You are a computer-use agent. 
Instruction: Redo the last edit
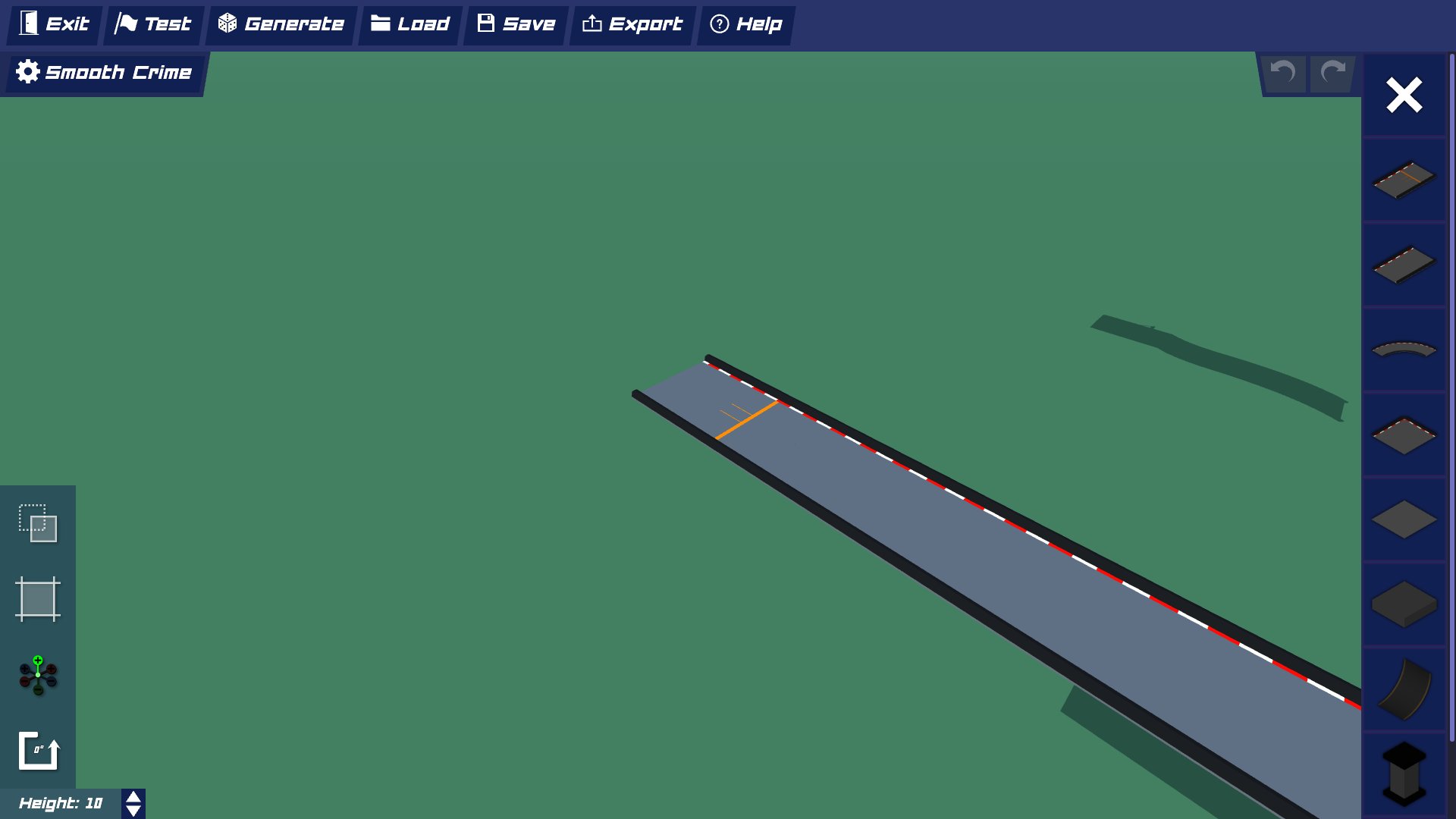[x=1332, y=73]
